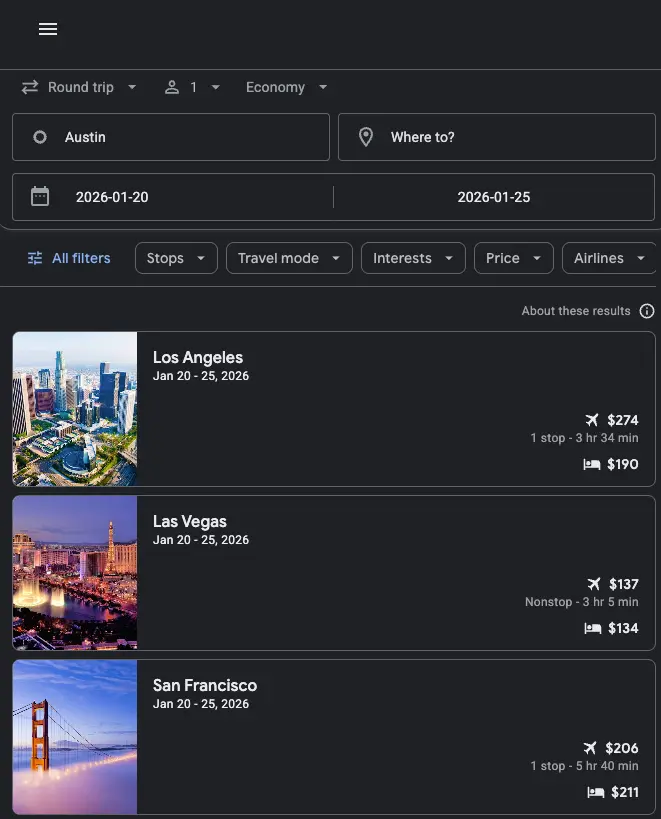The height and width of the screenshot is (819, 661).
Task: Click the airplane icon next to $137
Action: coord(594,584)
